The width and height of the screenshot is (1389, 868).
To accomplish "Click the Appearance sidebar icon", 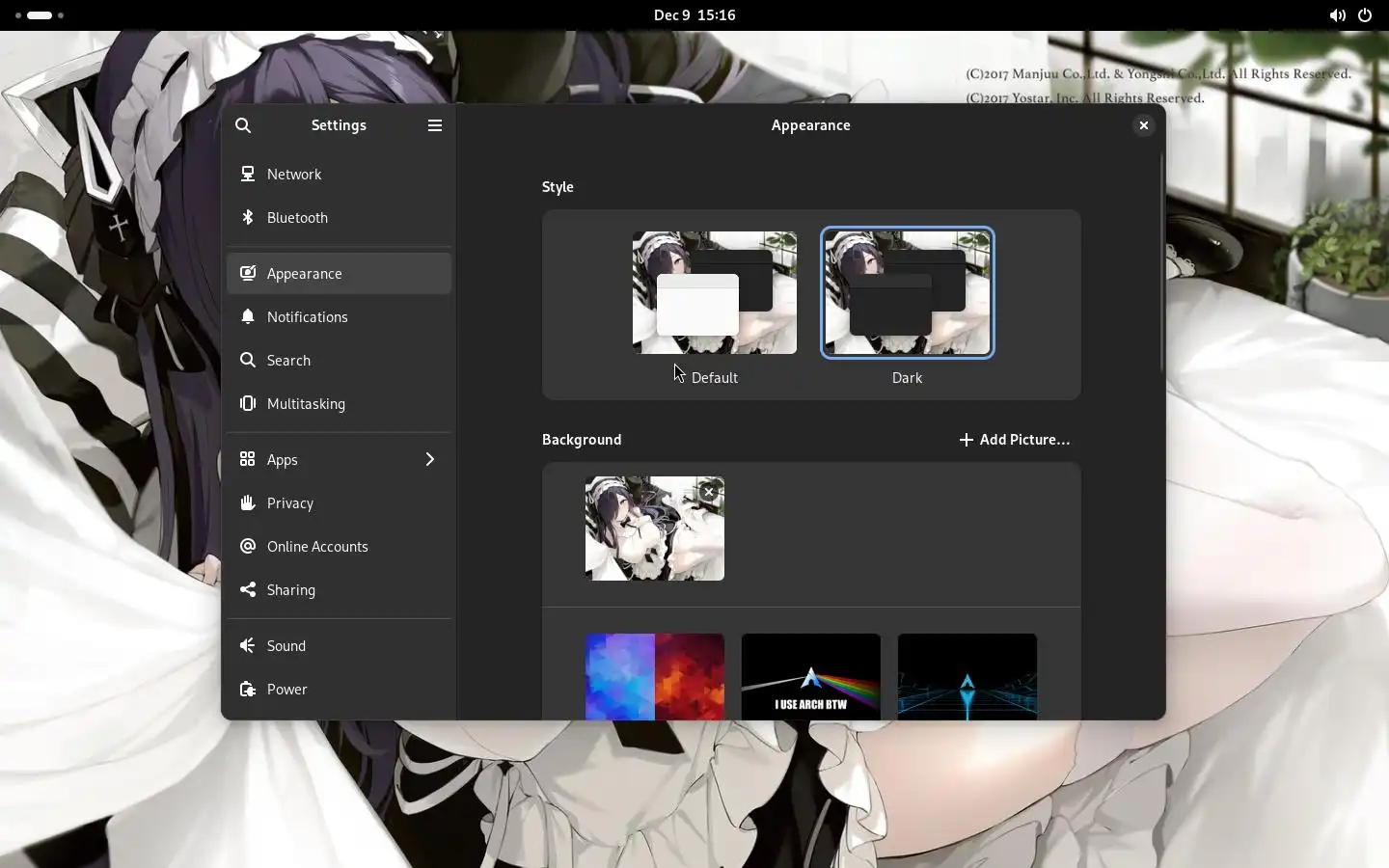I will pos(248,273).
